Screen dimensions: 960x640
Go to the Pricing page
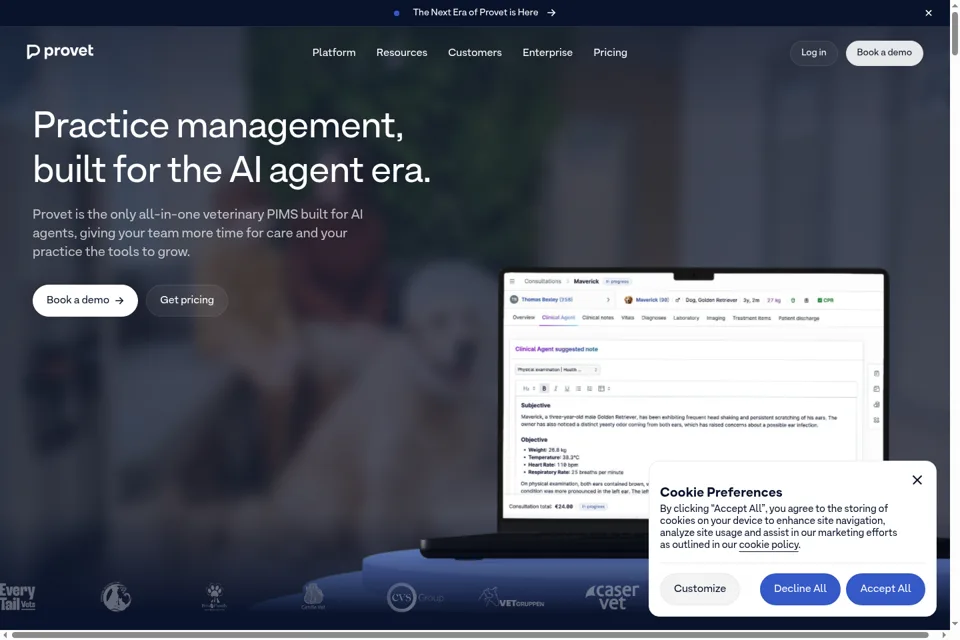pos(610,53)
